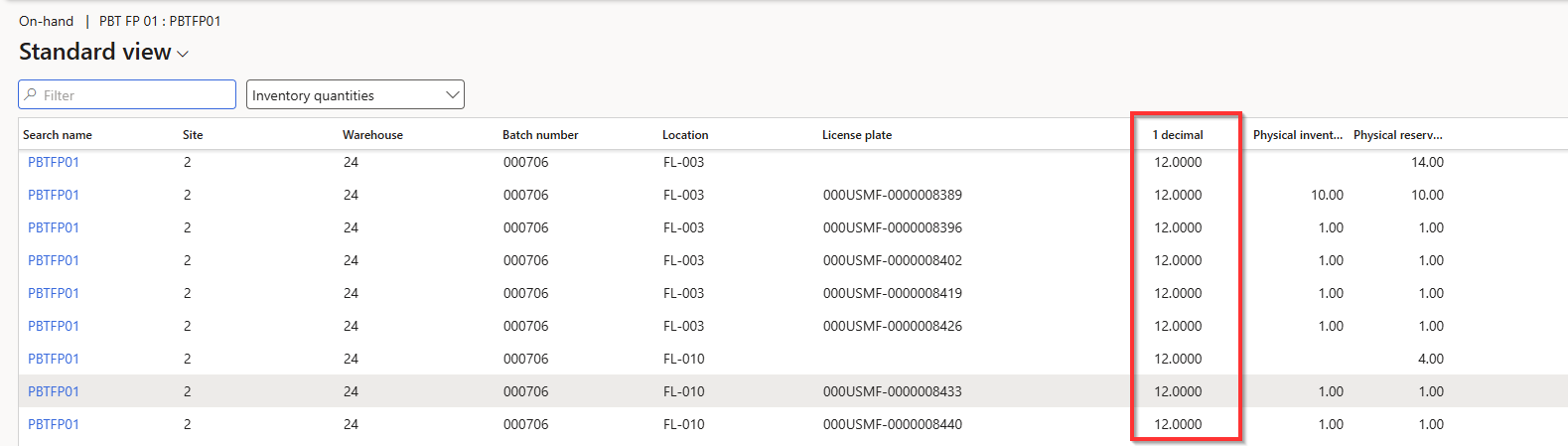This screenshot has height=446, width=1568.
Task: Open PBTFP01 link for license plate 000USMF-0000008389
Action: click(54, 195)
